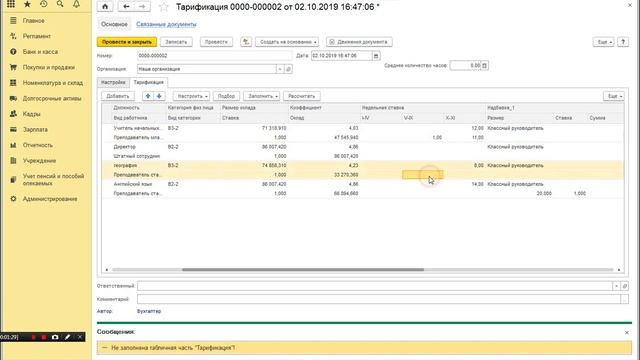
Task: Open Регламент section in sidebar
Action: click(x=37, y=36)
